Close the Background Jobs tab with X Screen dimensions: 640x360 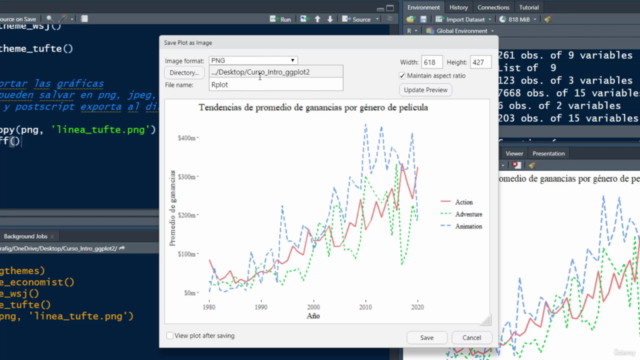tap(52, 236)
